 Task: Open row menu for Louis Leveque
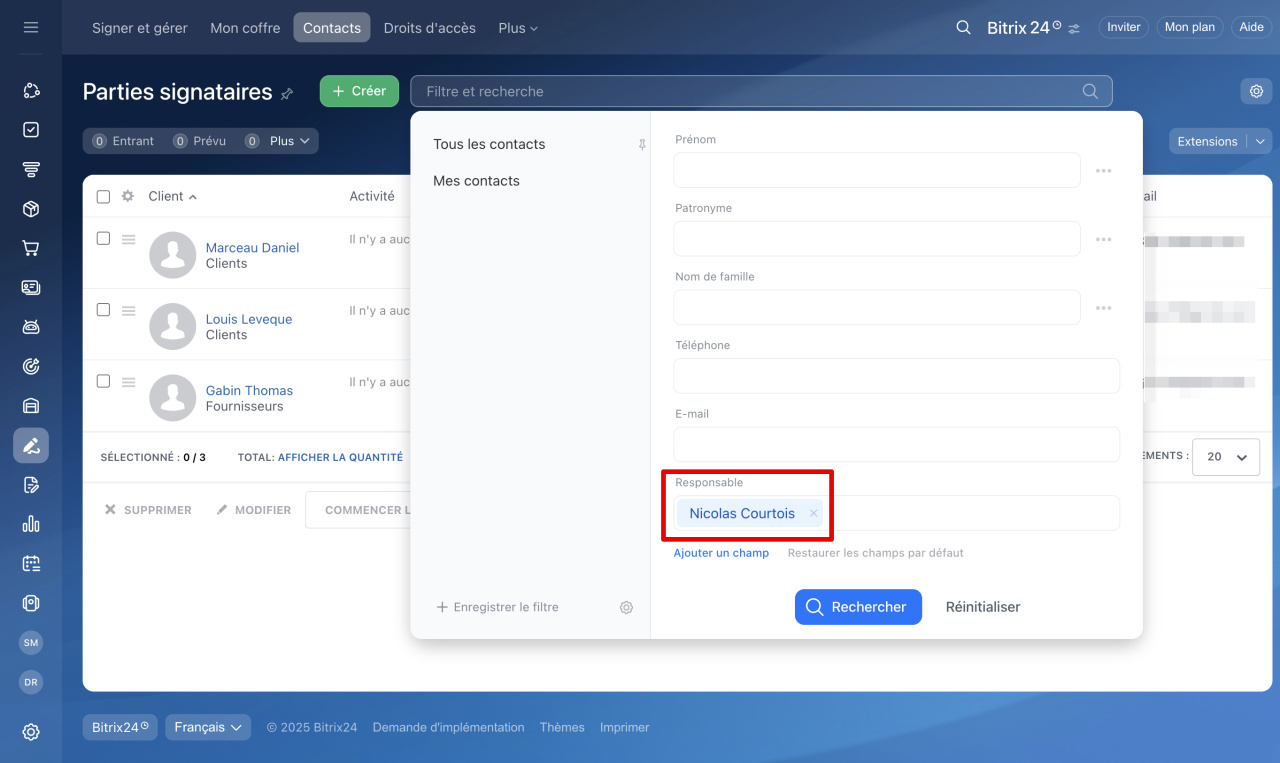coord(128,311)
